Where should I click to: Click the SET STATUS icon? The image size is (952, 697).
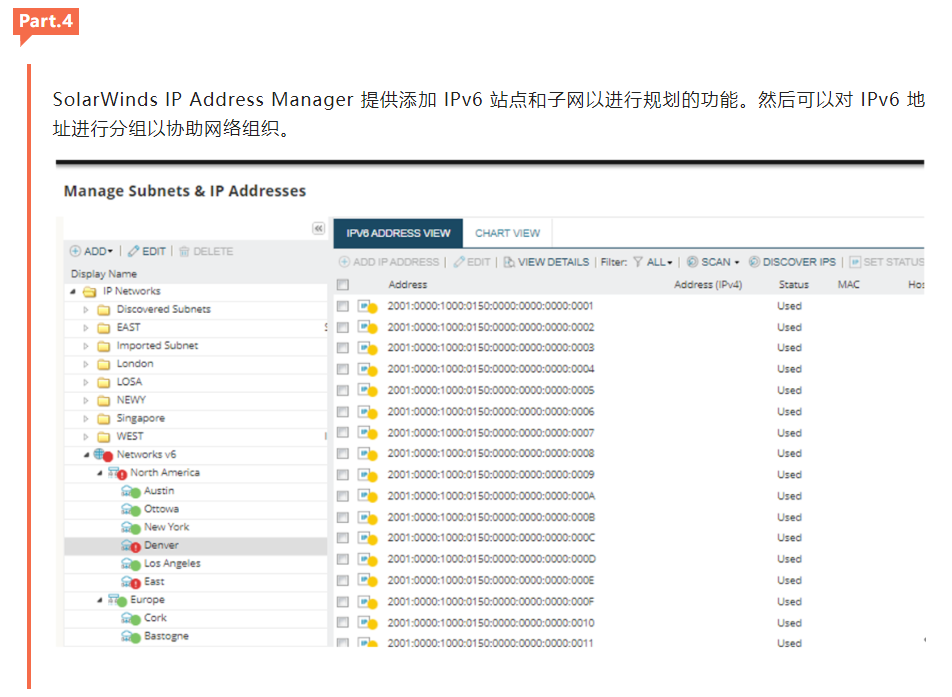click(855, 262)
